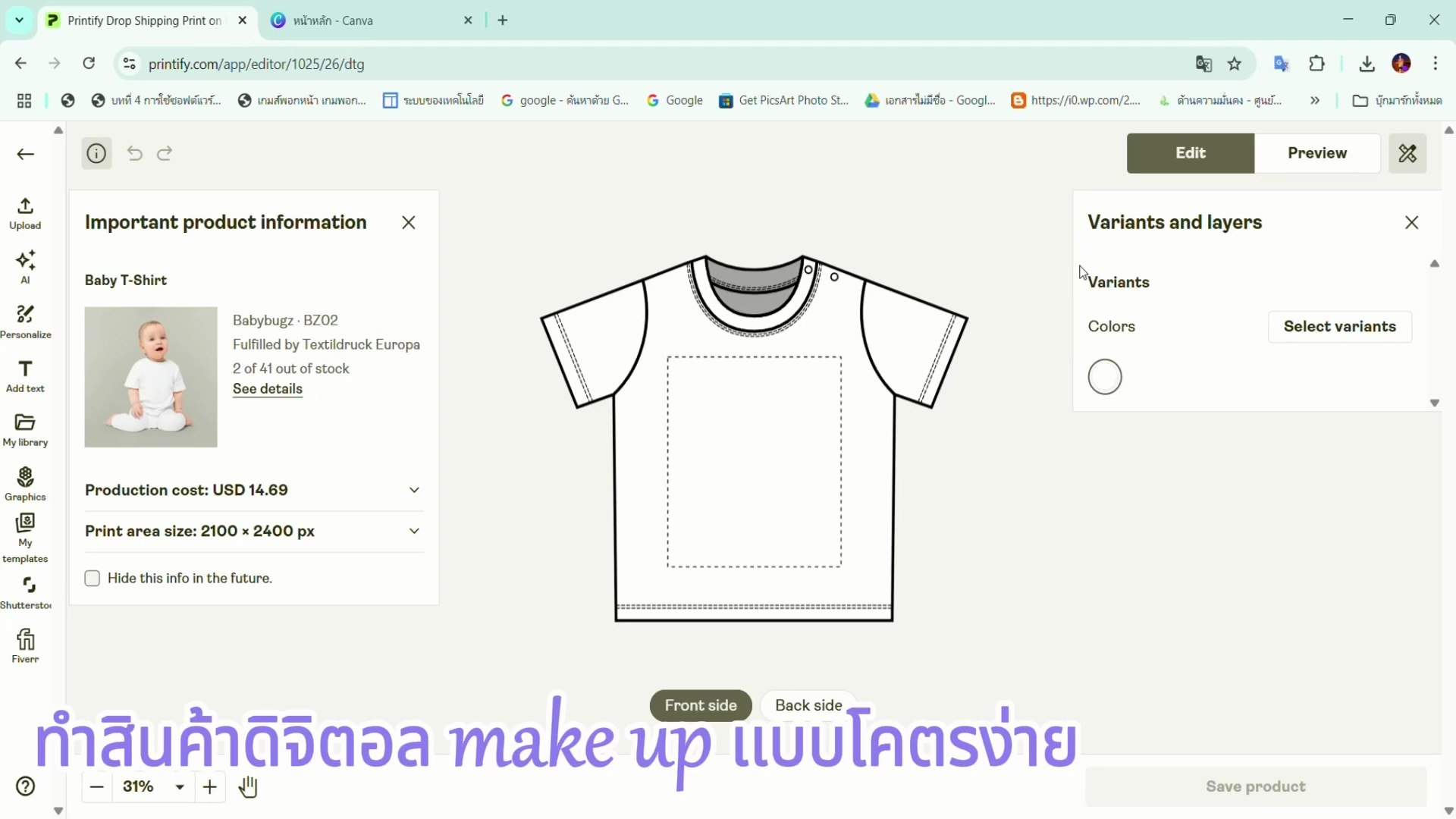Select the AI design tool
The width and height of the screenshot is (1456, 819).
(25, 267)
